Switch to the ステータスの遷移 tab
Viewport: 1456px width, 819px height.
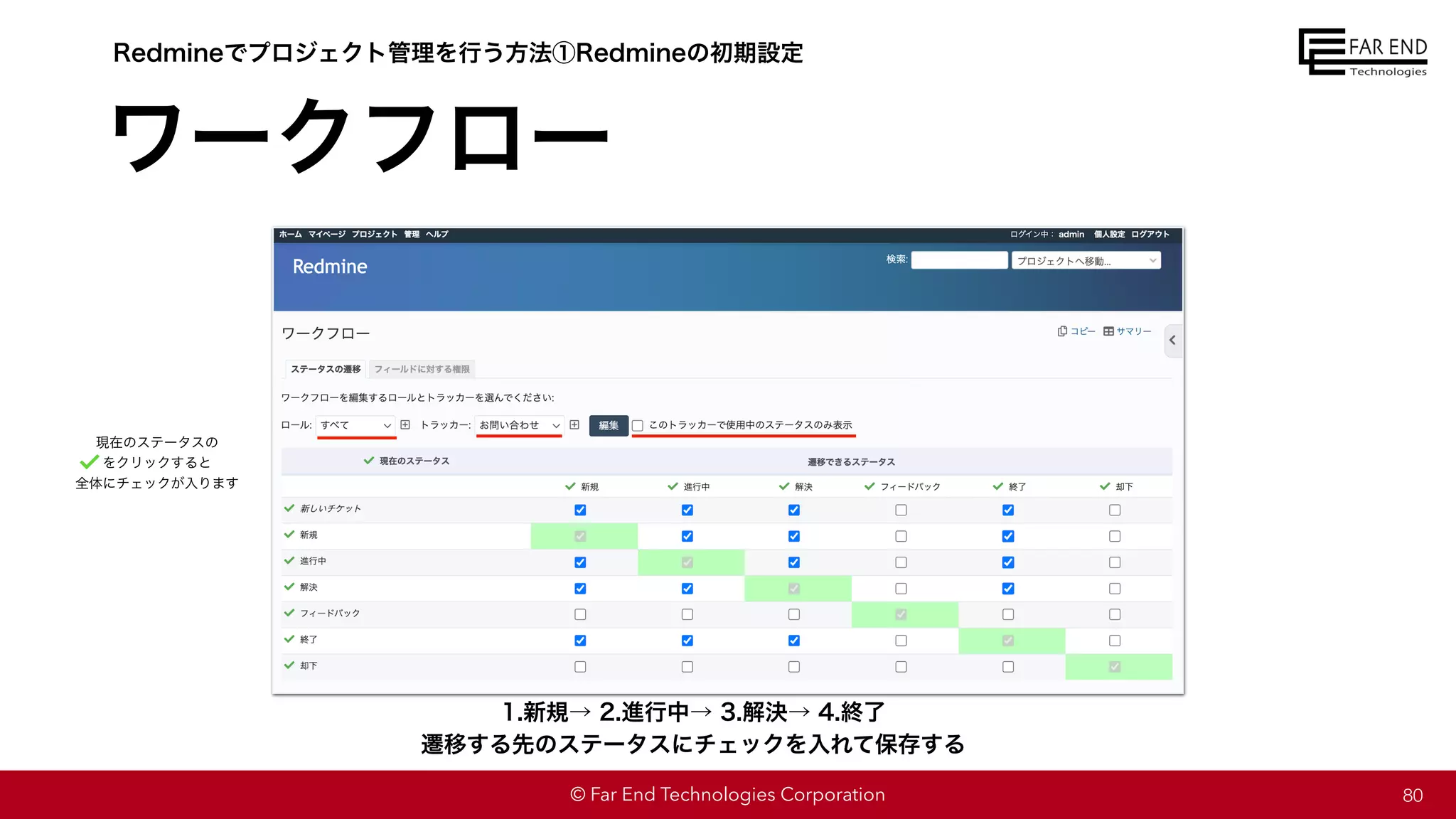tap(326, 369)
